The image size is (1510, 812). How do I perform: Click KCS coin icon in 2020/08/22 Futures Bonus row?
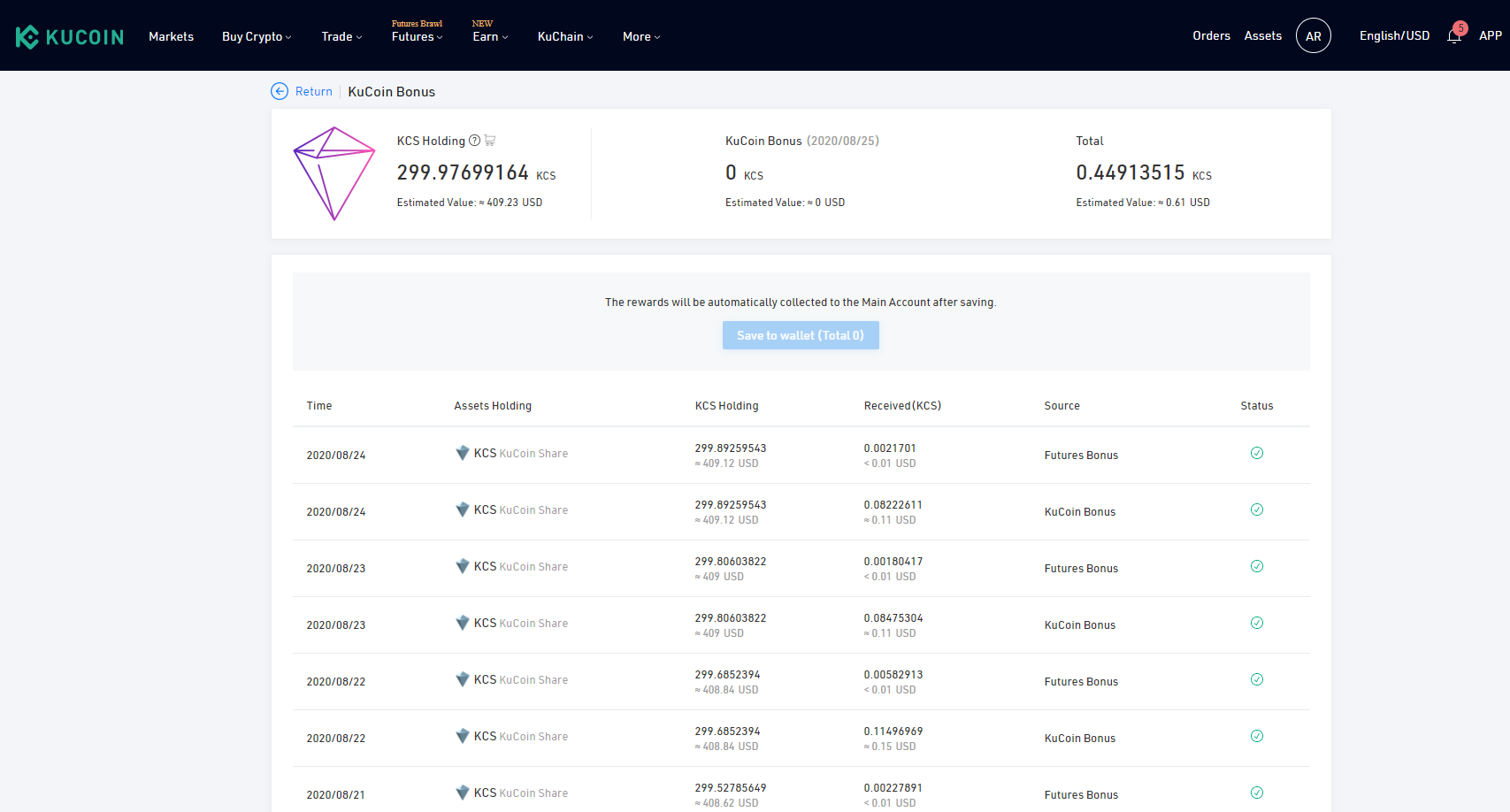click(462, 679)
